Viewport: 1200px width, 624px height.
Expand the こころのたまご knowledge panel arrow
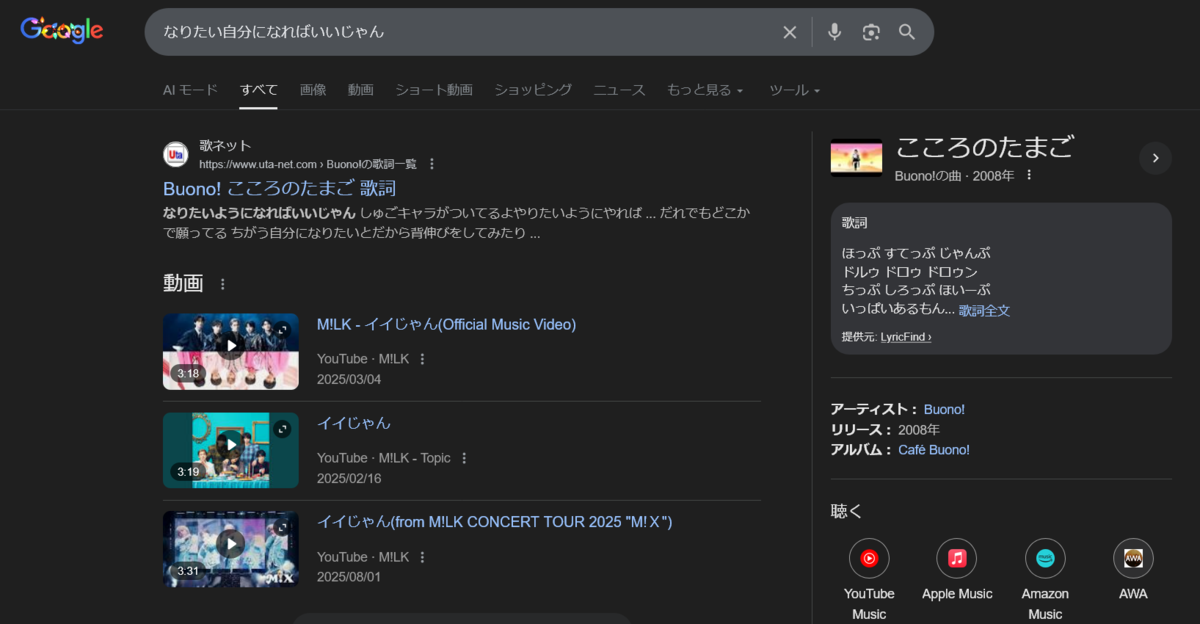[x=1155, y=158]
